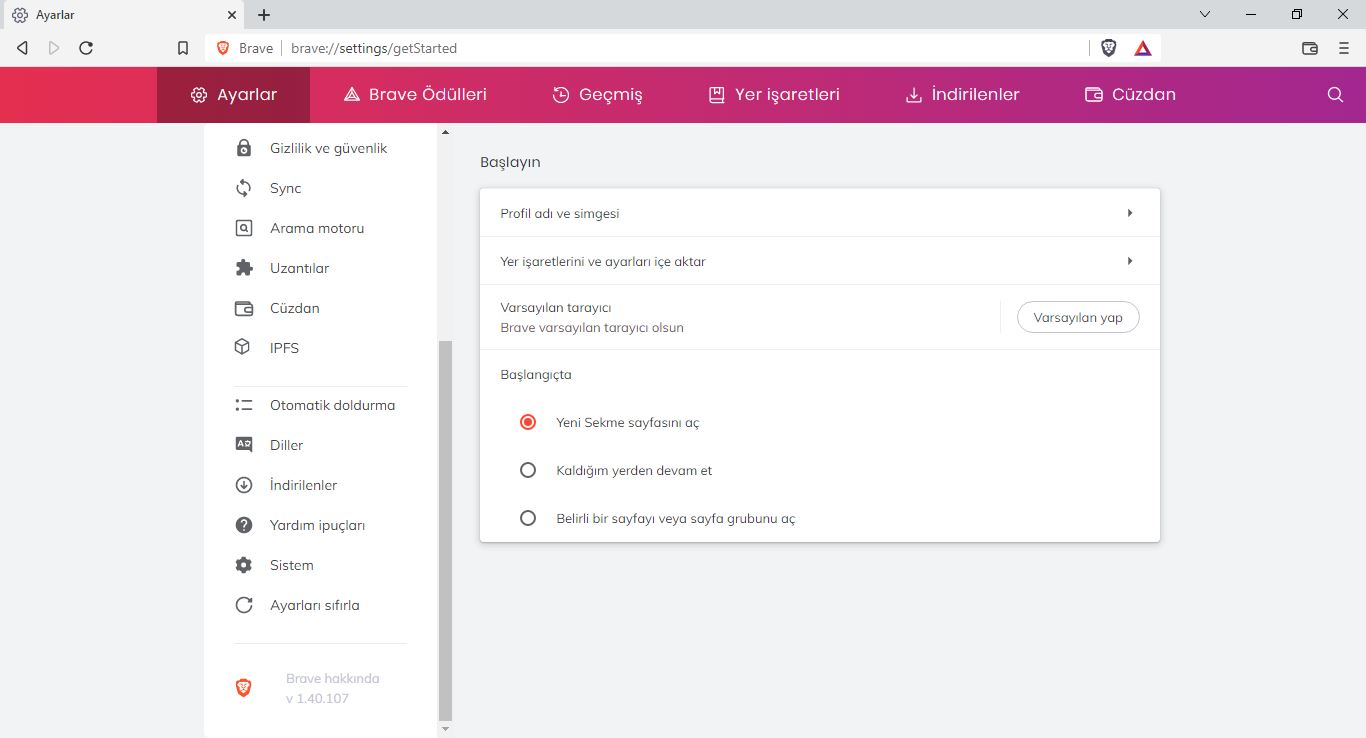Click the Ayarları sıfırla reset icon
1366x738 pixels.
pos(243,605)
